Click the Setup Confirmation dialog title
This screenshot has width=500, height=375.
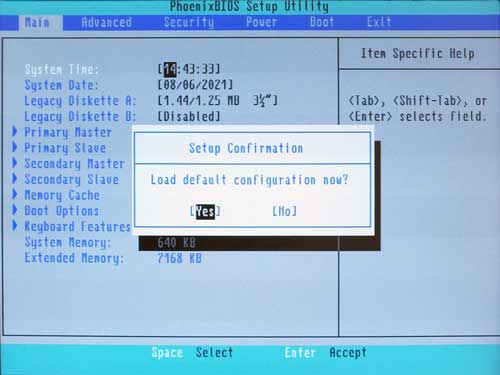pos(246,148)
